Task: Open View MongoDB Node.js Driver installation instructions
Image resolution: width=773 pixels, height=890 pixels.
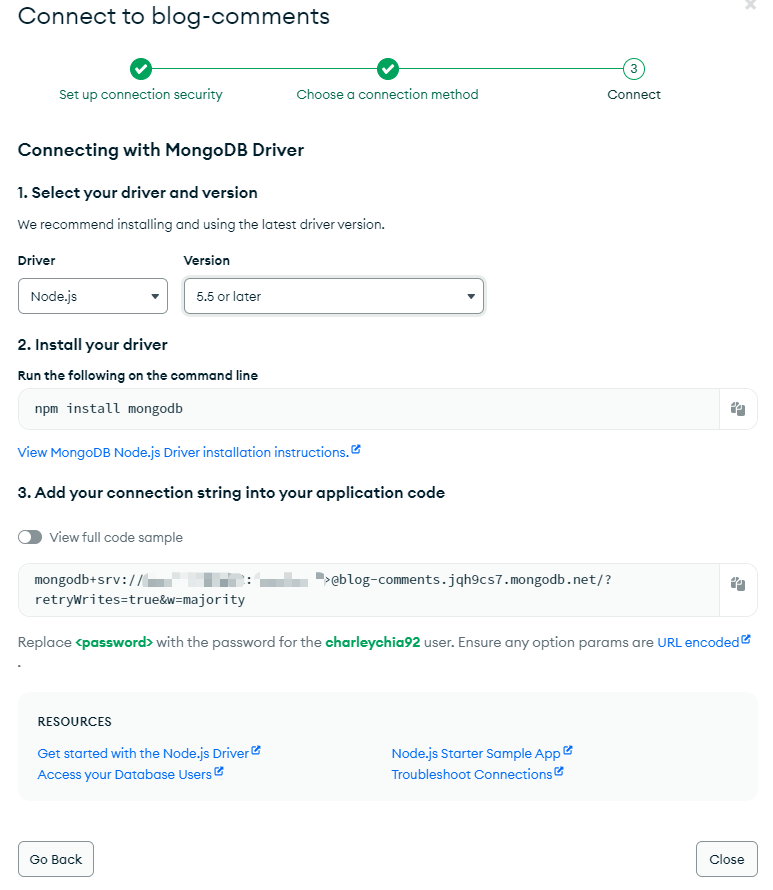Action: 183,453
